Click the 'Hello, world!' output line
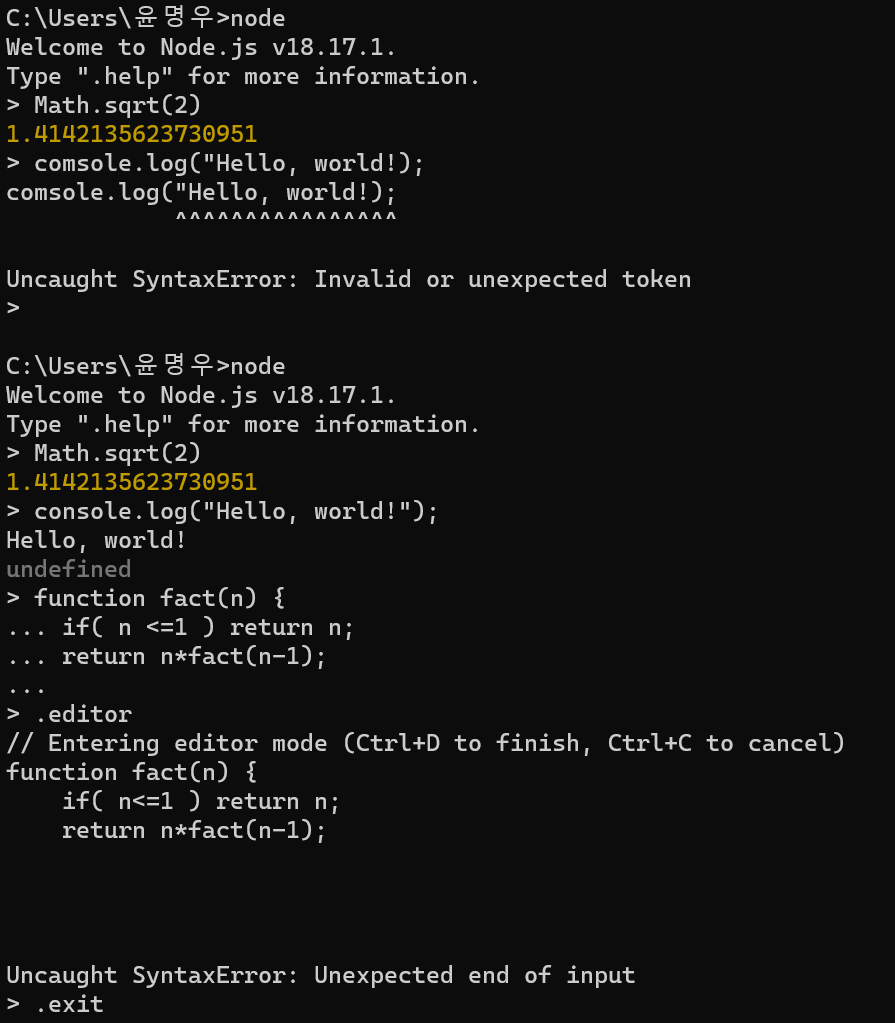Viewport: 895px width, 1023px height. [97, 541]
